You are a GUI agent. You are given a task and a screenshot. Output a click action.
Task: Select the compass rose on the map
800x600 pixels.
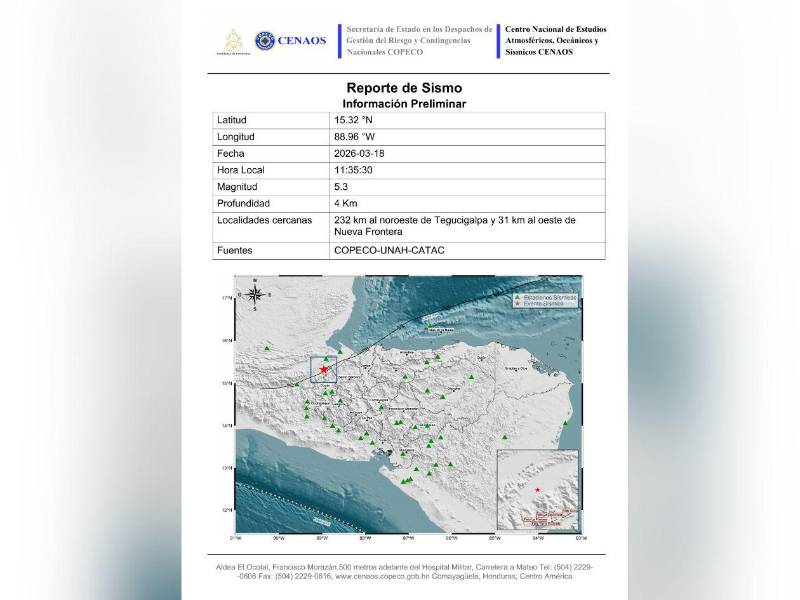pos(253,295)
